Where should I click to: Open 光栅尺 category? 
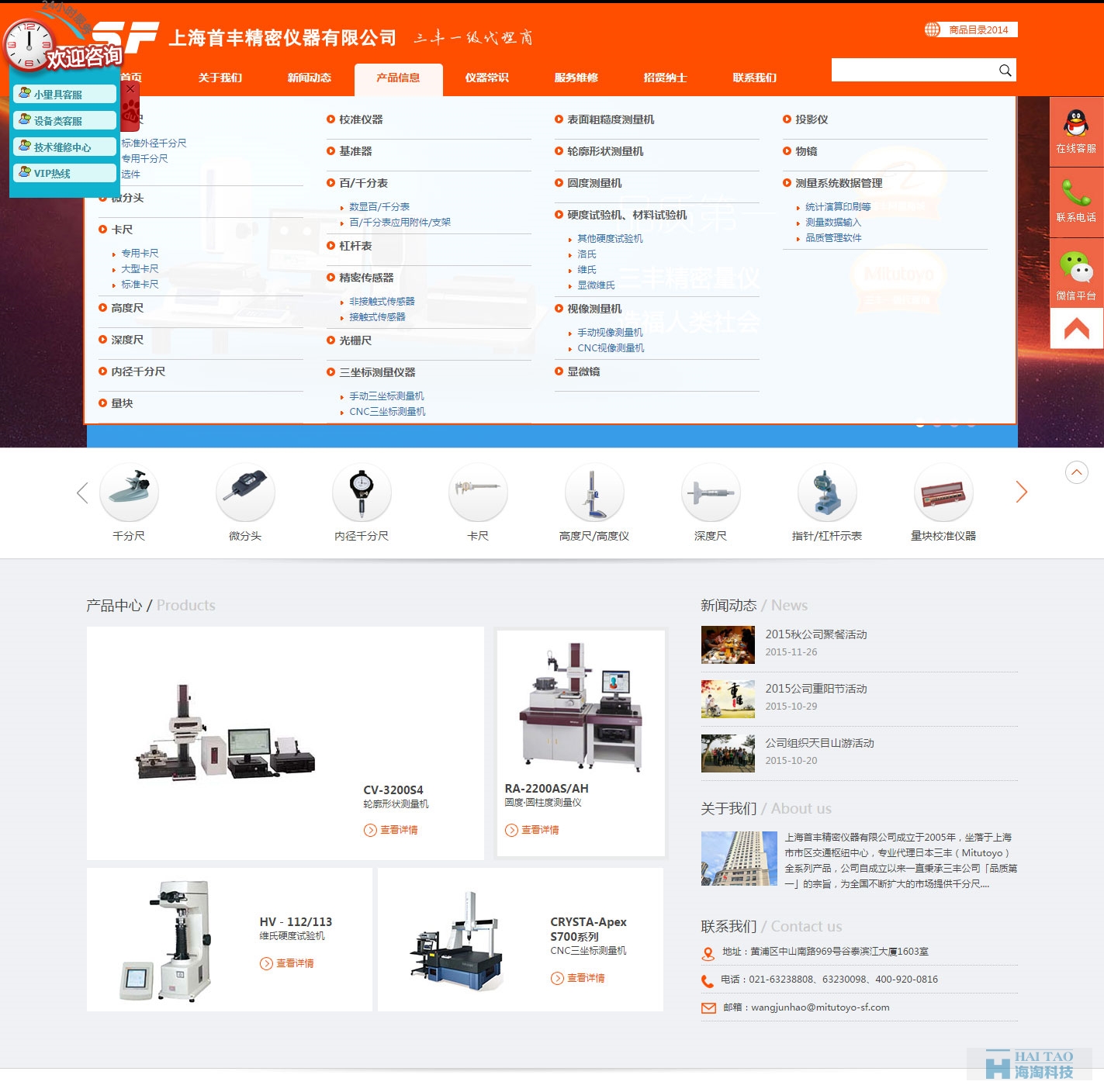pyautogui.click(x=355, y=340)
